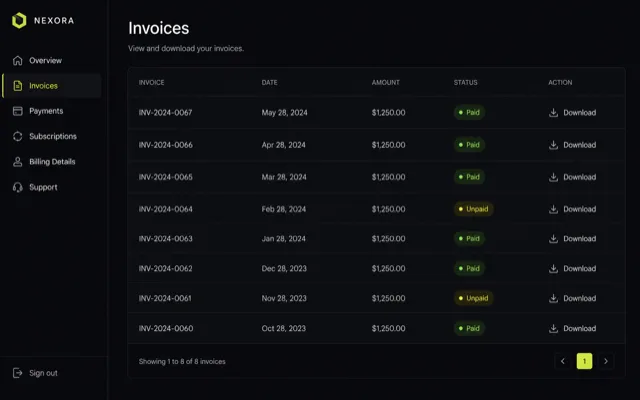Click download icon for INV-2024-0064

[553, 209]
